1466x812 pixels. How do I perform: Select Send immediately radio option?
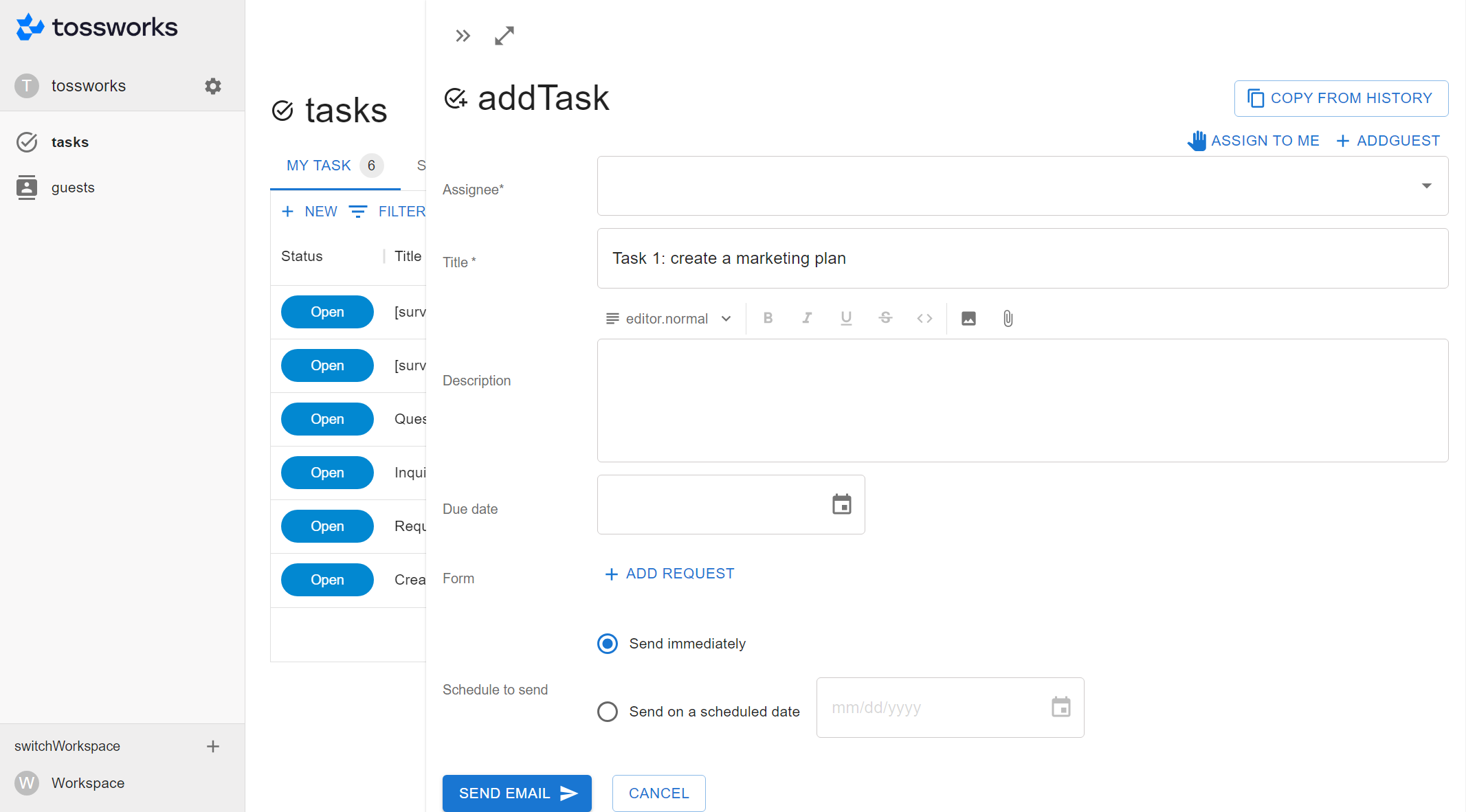608,644
